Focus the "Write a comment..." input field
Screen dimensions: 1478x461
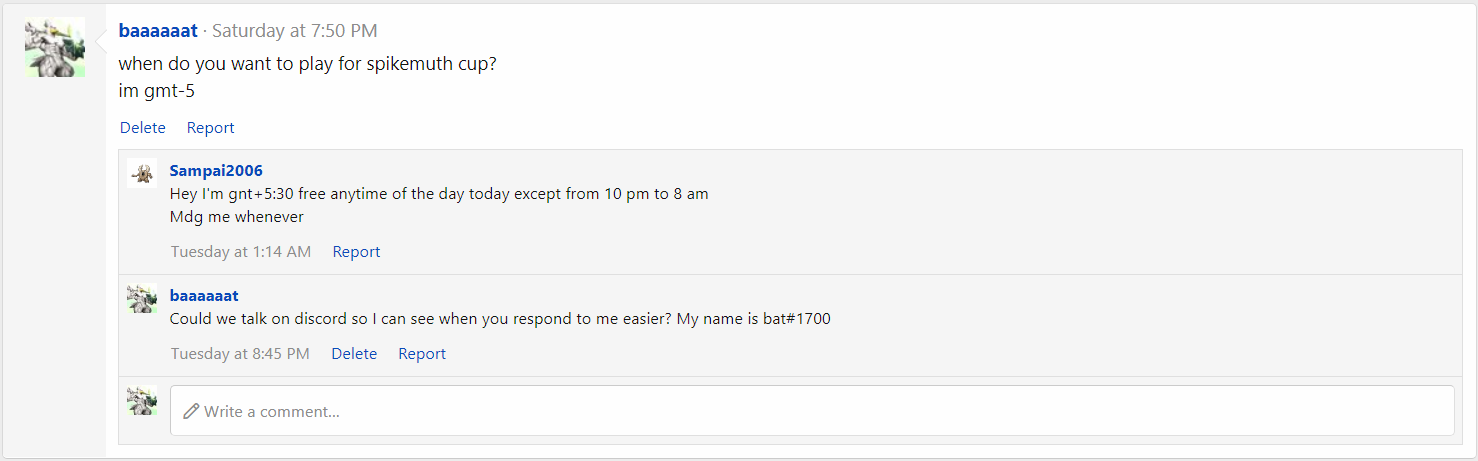point(812,411)
